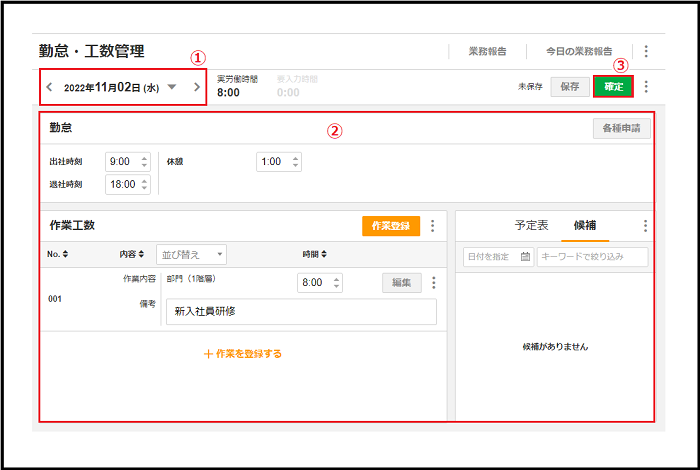Viewport: 700px width, 470px height.
Task: Open the 並び替え sort dropdown
Action: point(191,254)
